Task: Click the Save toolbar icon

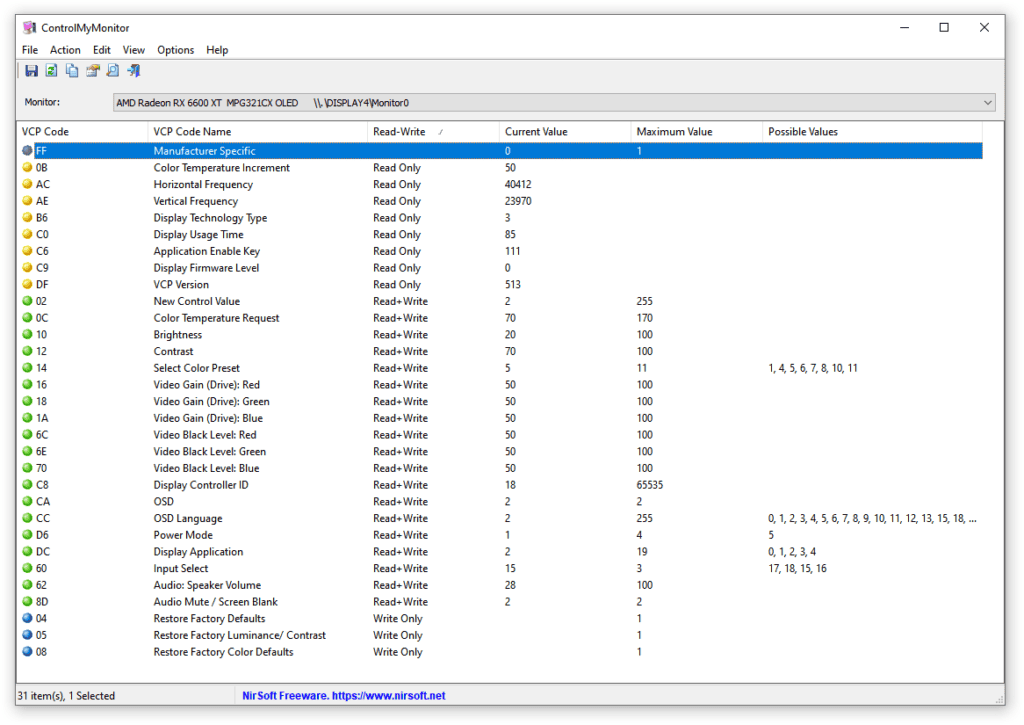Action: 31,70
